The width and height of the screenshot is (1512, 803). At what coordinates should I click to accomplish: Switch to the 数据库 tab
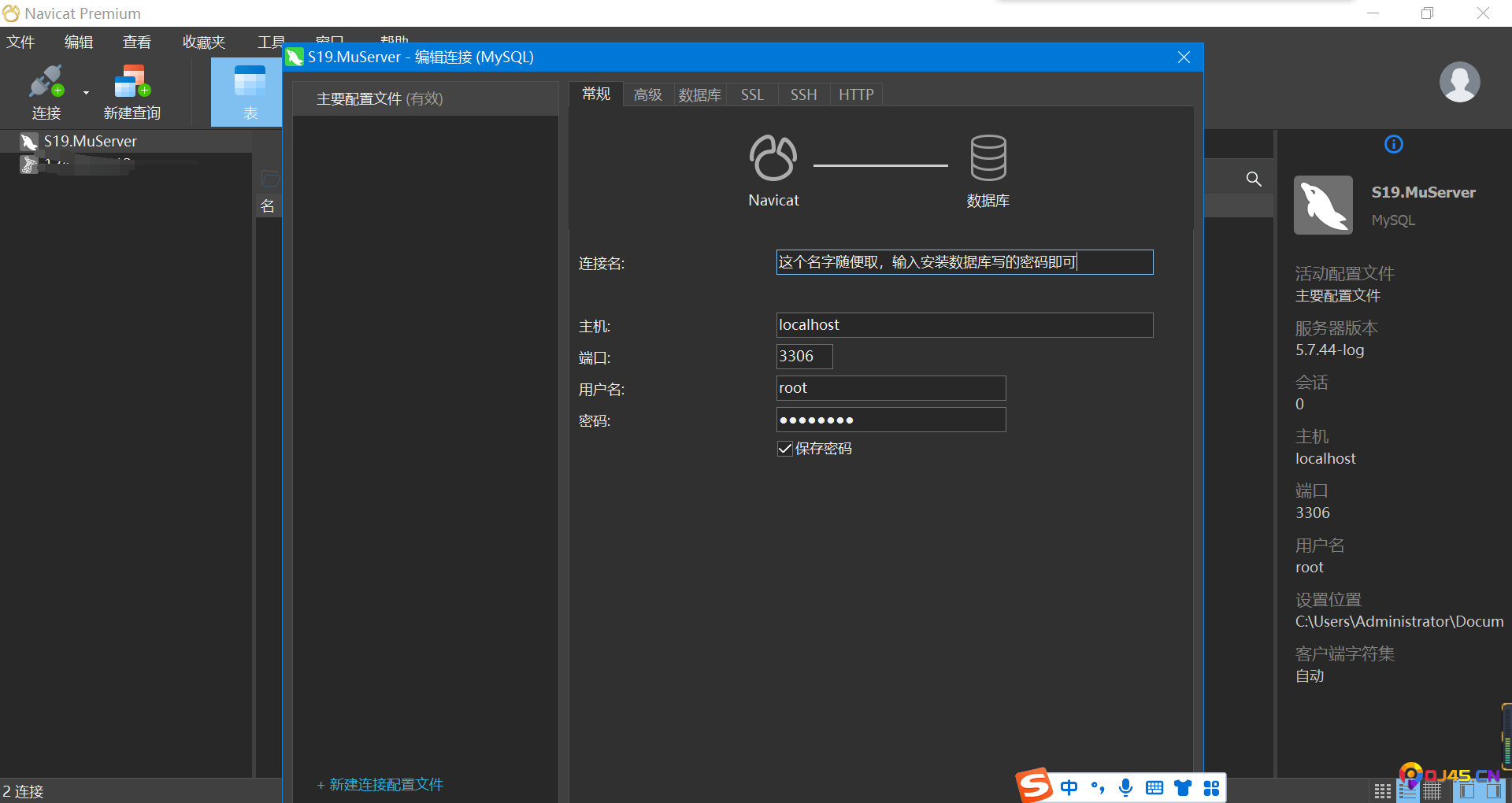click(700, 94)
